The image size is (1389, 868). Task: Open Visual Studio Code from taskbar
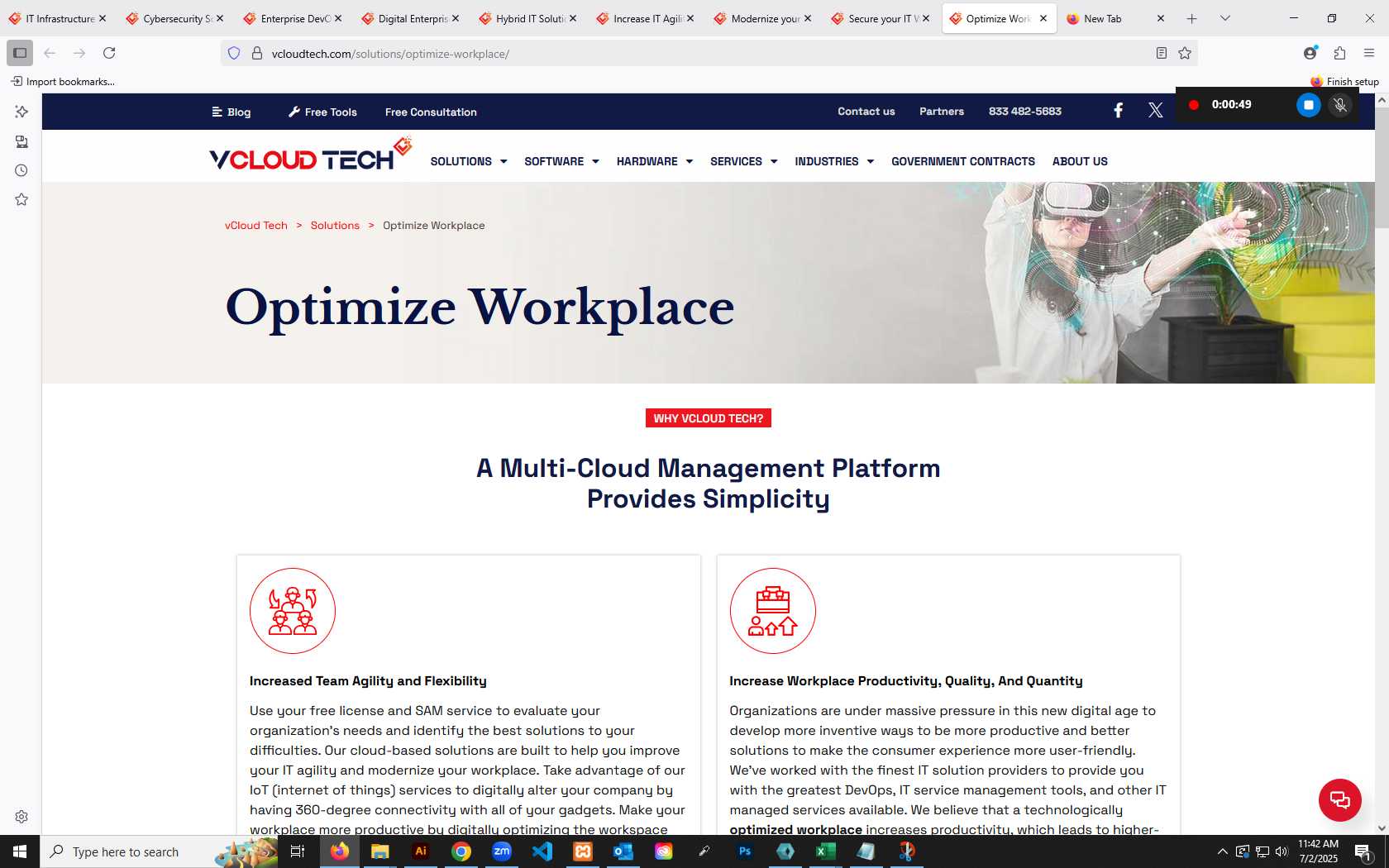point(542,851)
